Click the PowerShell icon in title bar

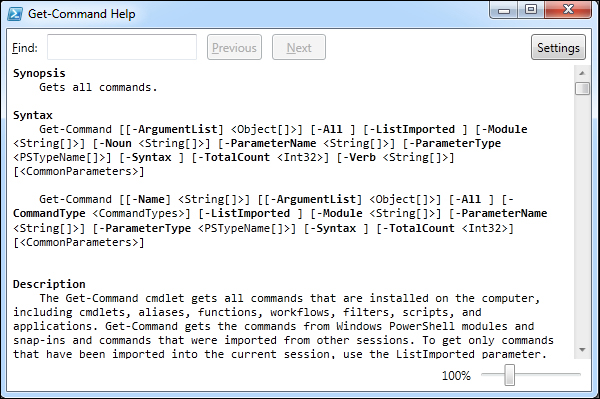[15, 14]
